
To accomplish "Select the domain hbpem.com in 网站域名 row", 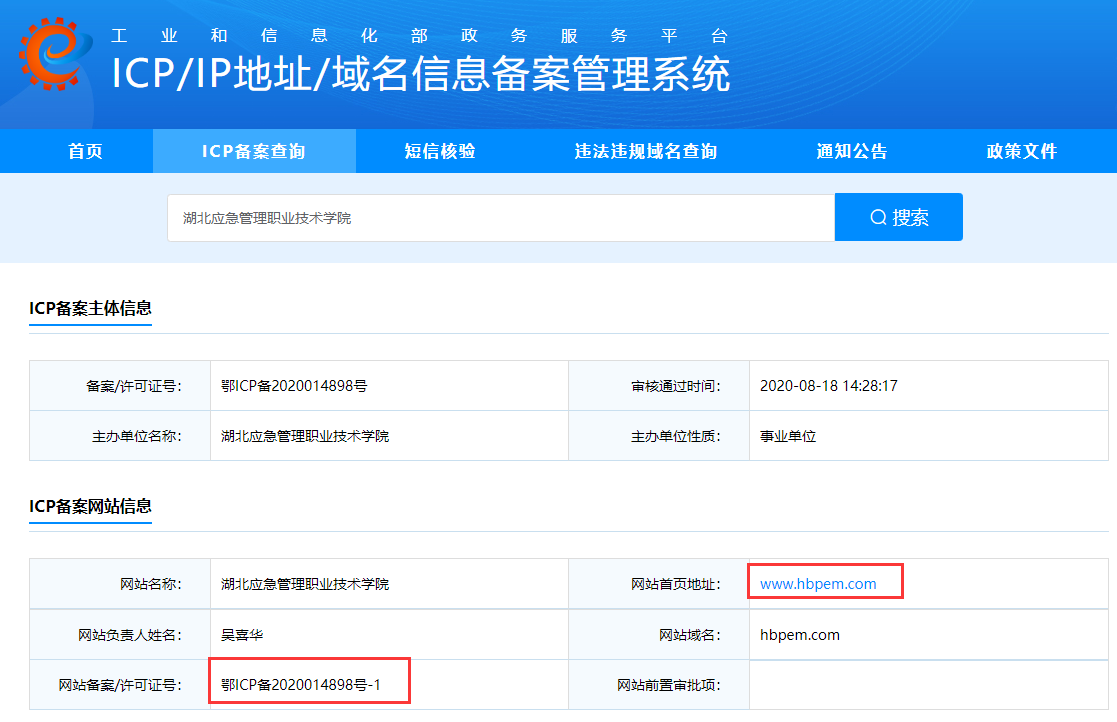I will 799,634.
